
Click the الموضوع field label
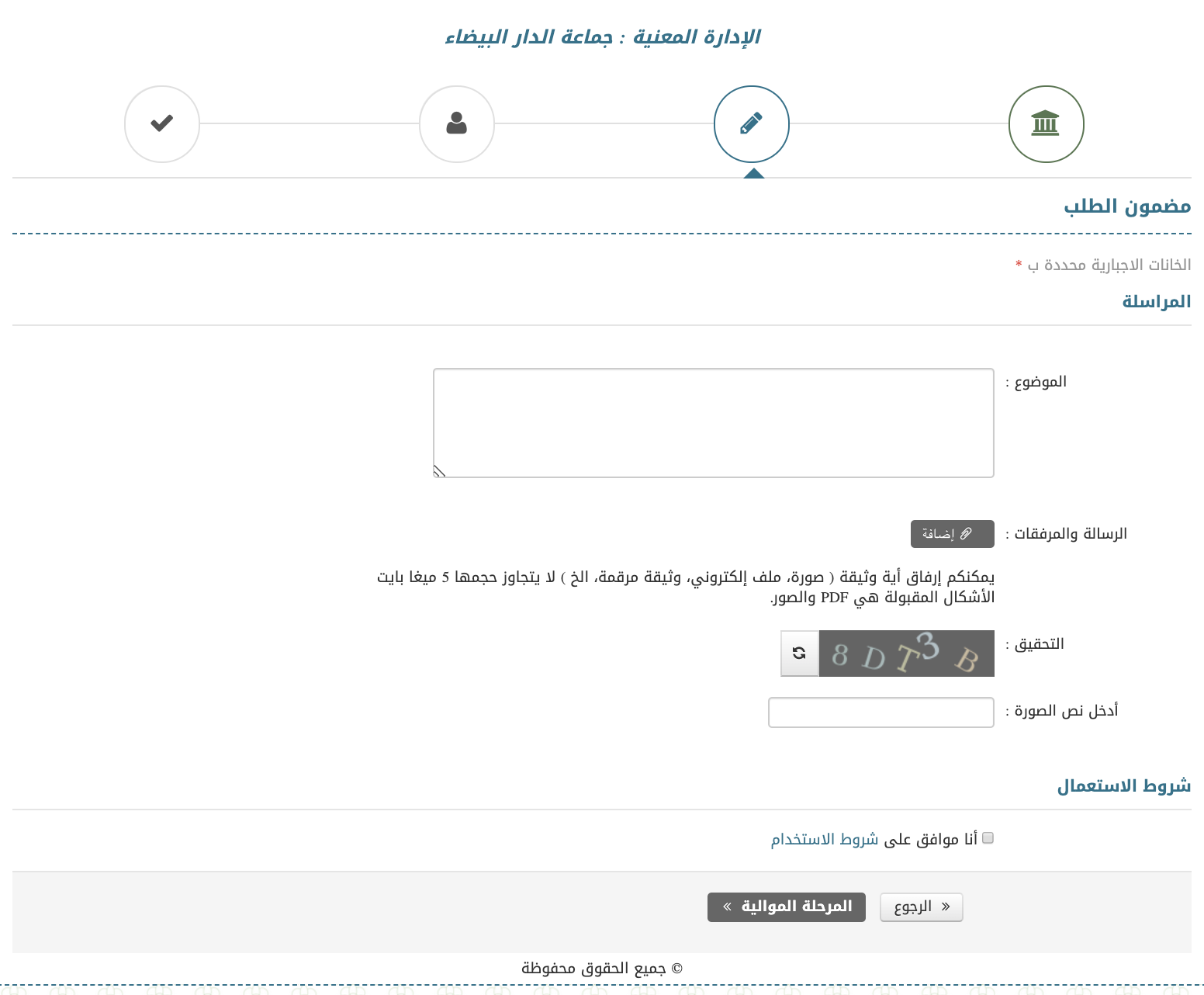pos(1036,382)
